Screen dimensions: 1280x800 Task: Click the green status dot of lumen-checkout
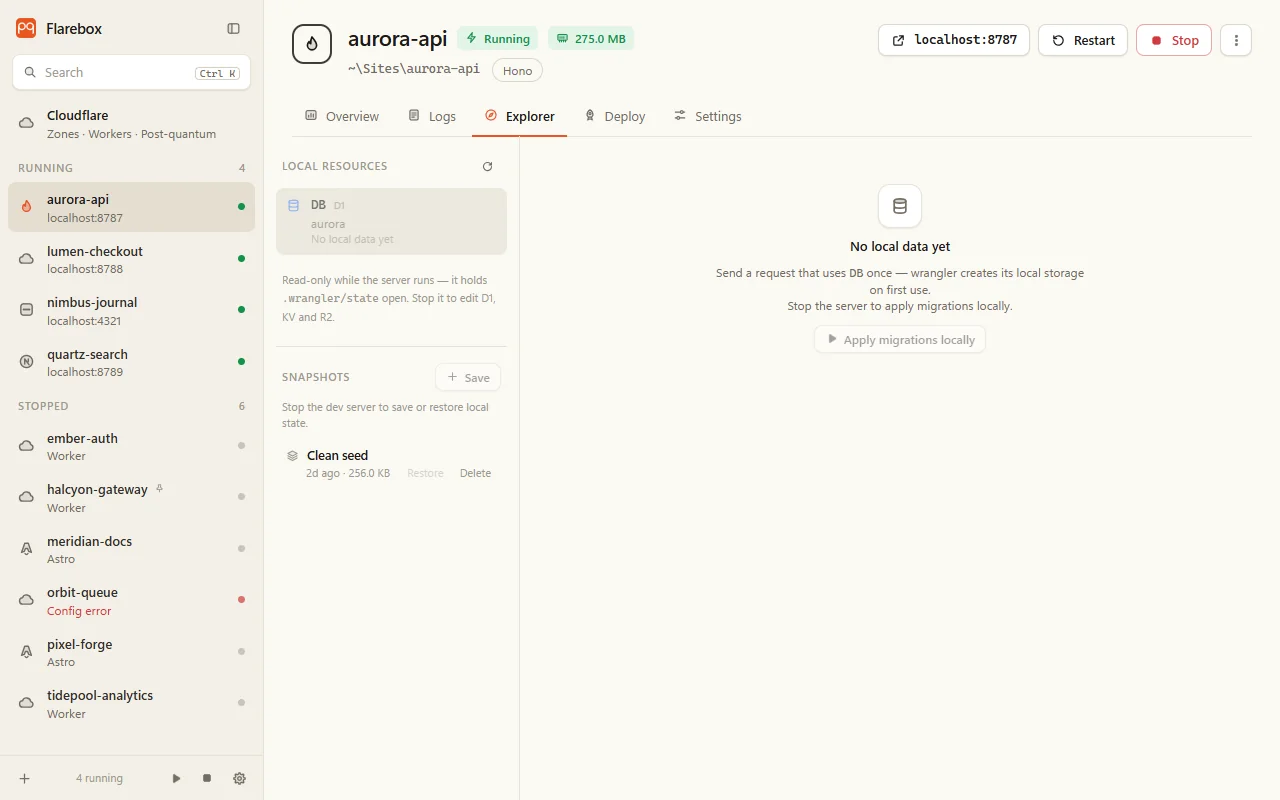241,259
